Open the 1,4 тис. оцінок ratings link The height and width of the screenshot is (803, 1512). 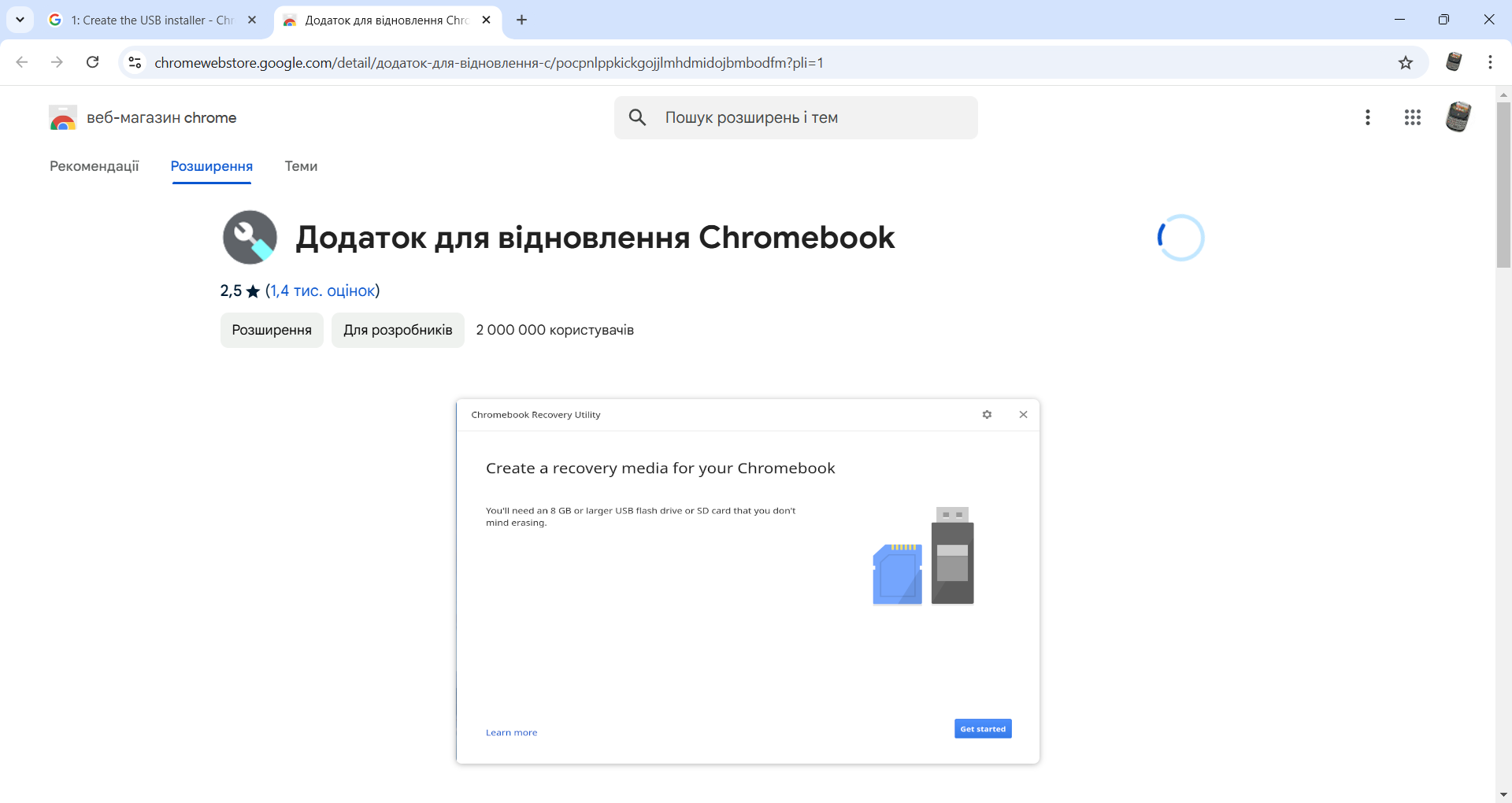pyautogui.click(x=323, y=290)
